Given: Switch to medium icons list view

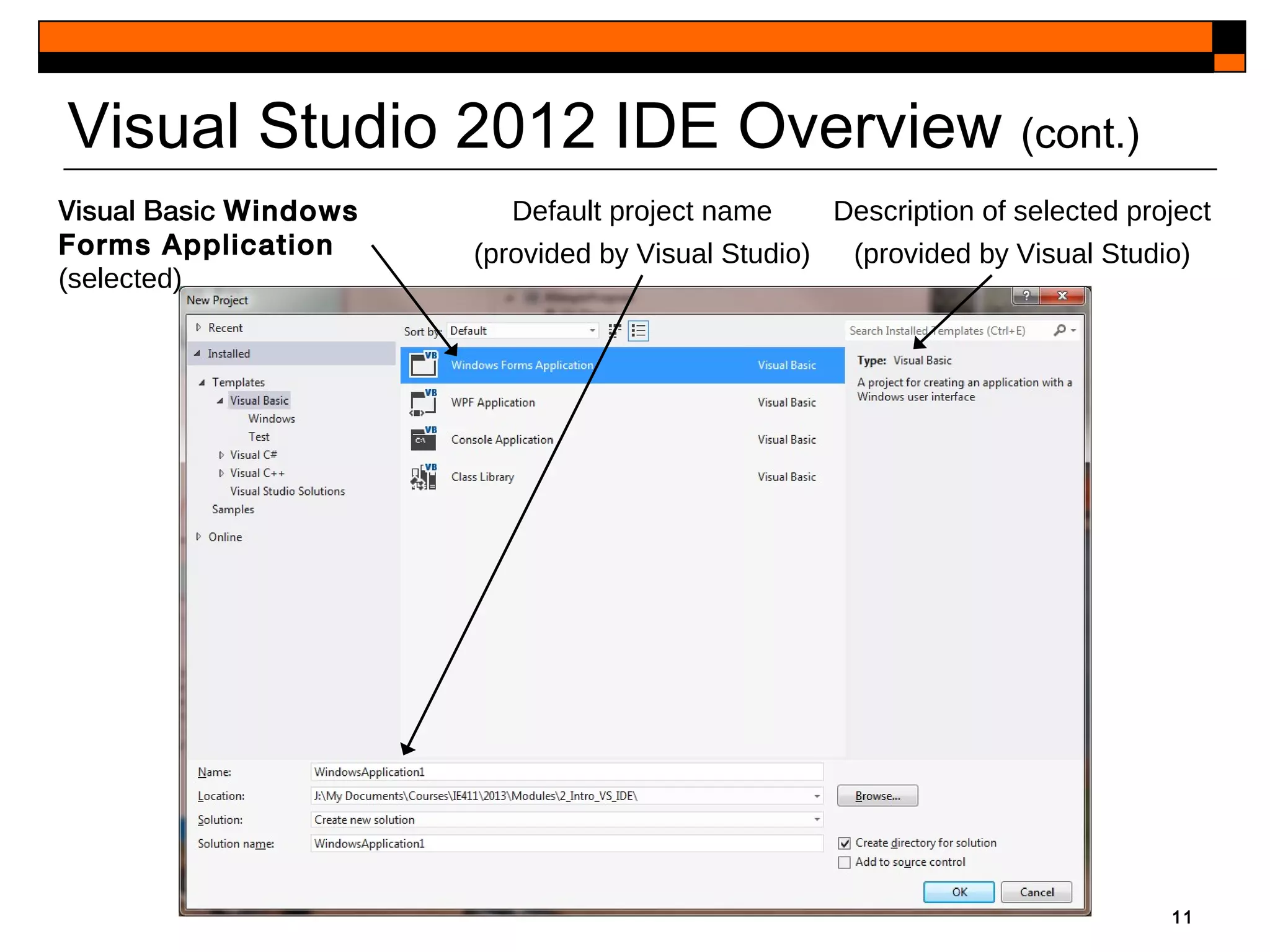Looking at the screenshot, I should pyautogui.click(x=638, y=330).
